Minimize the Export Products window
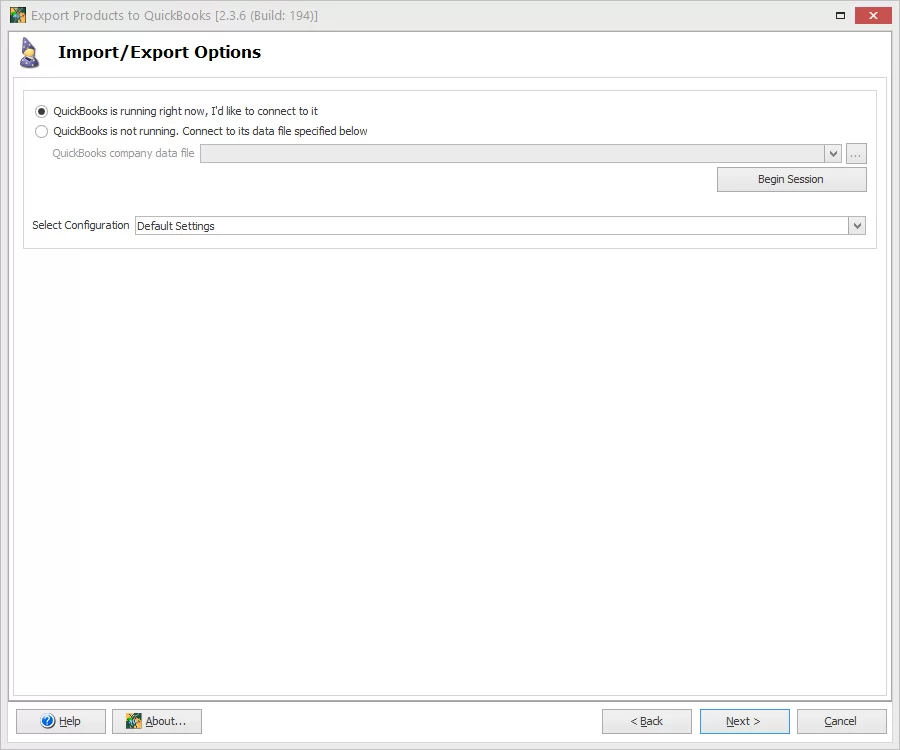The height and width of the screenshot is (750, 900). click(841, 15)
